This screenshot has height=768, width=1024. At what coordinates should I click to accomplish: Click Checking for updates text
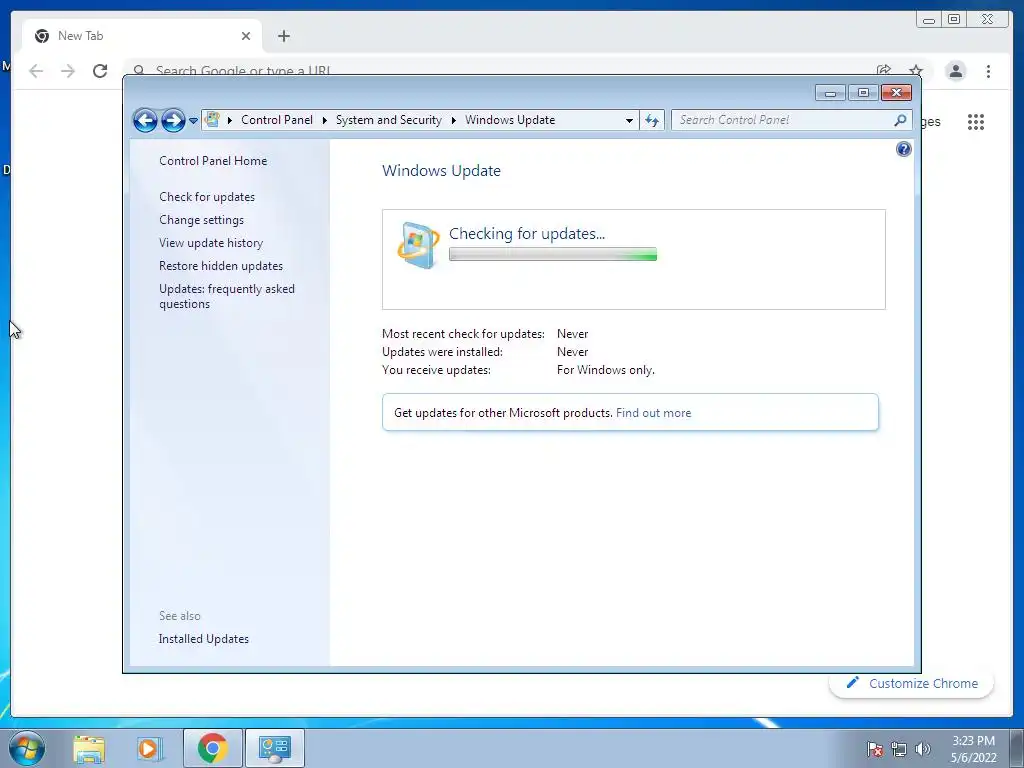pos(527,234)
